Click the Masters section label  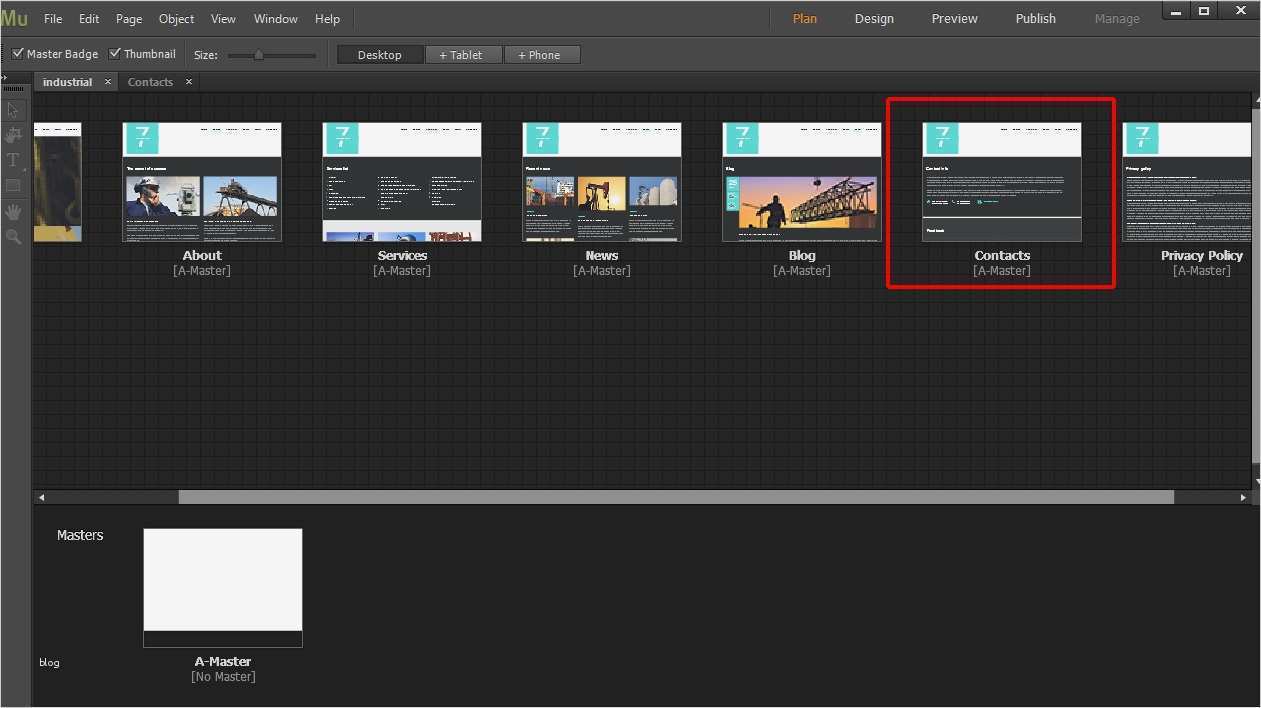tap(80, 536)
